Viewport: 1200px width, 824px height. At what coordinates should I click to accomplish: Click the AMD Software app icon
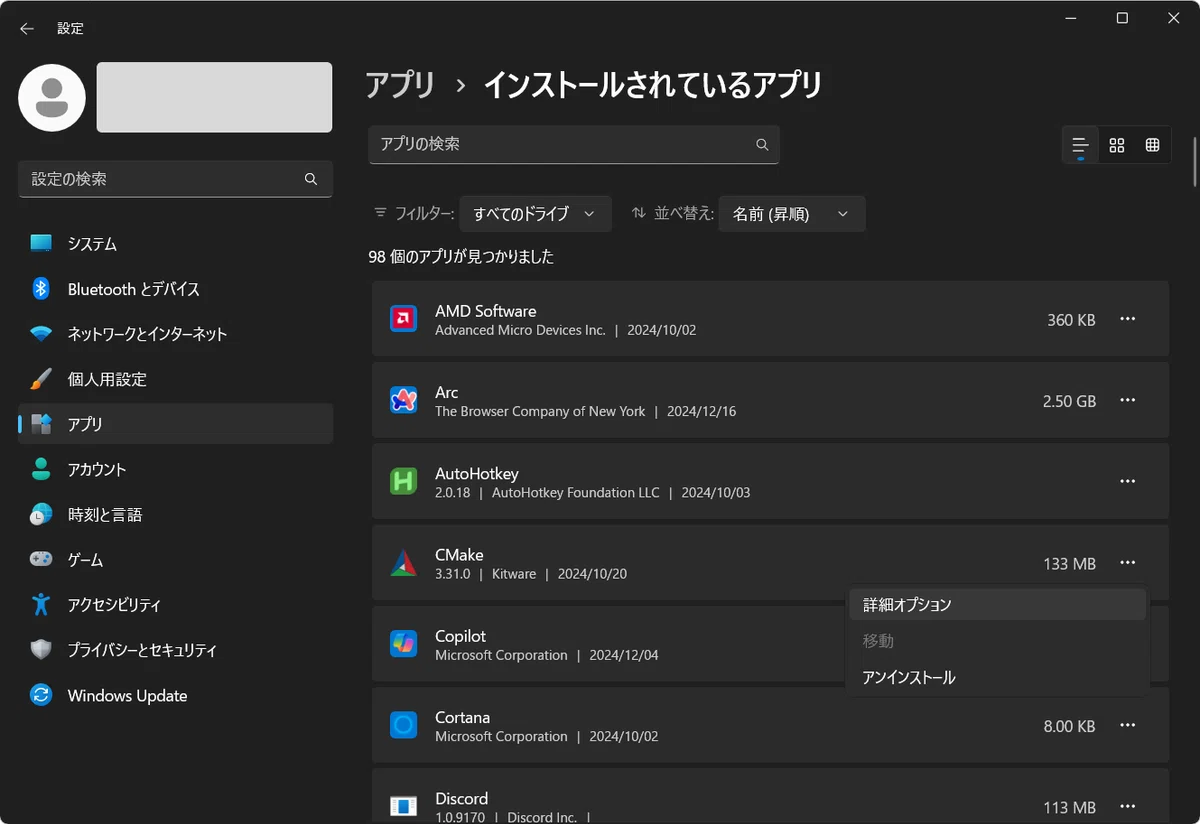tap(403, 319)
